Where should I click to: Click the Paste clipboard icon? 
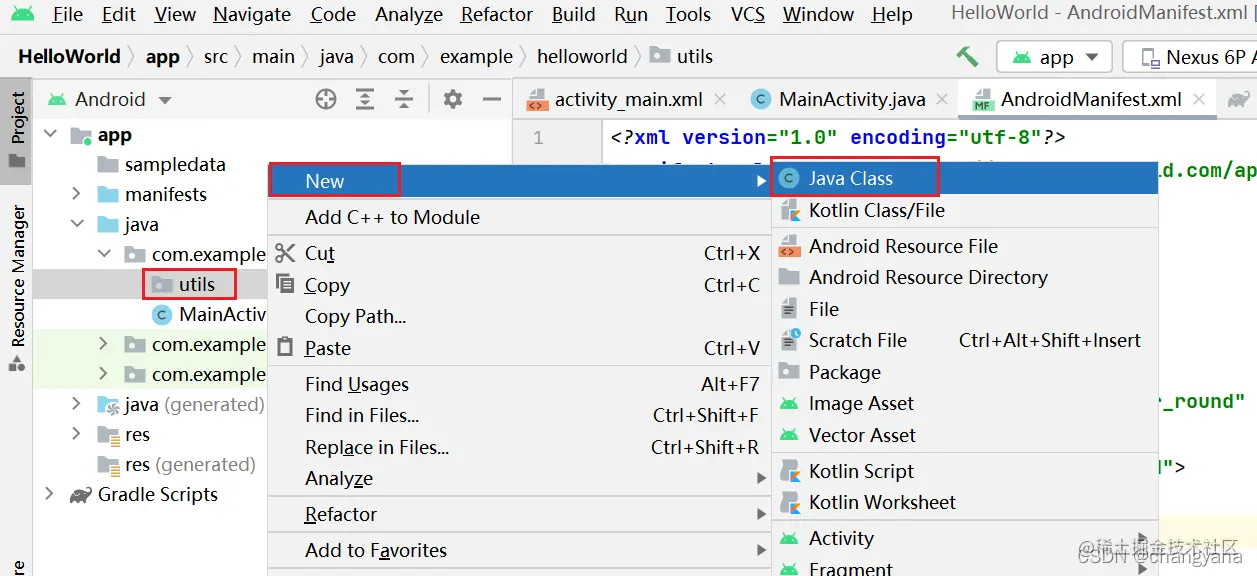(286, 347)
